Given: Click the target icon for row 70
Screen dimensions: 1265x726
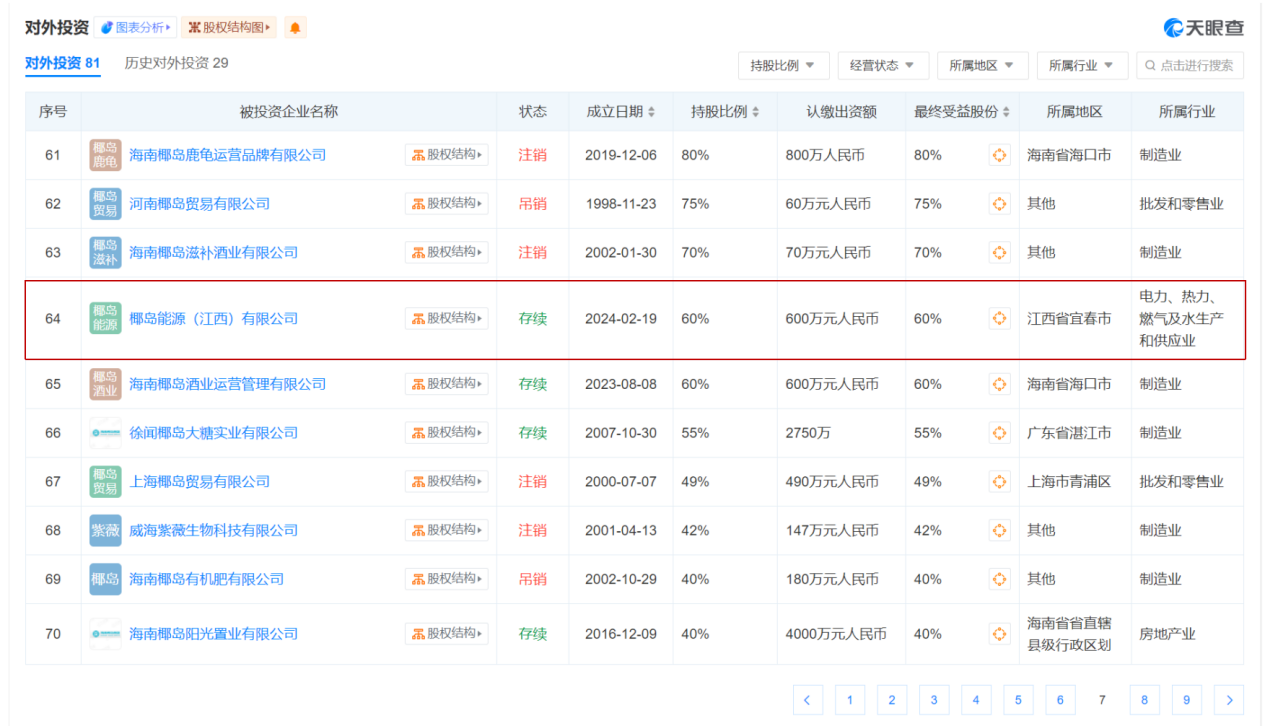Looking at the screenshot, I should coord(999,634).
